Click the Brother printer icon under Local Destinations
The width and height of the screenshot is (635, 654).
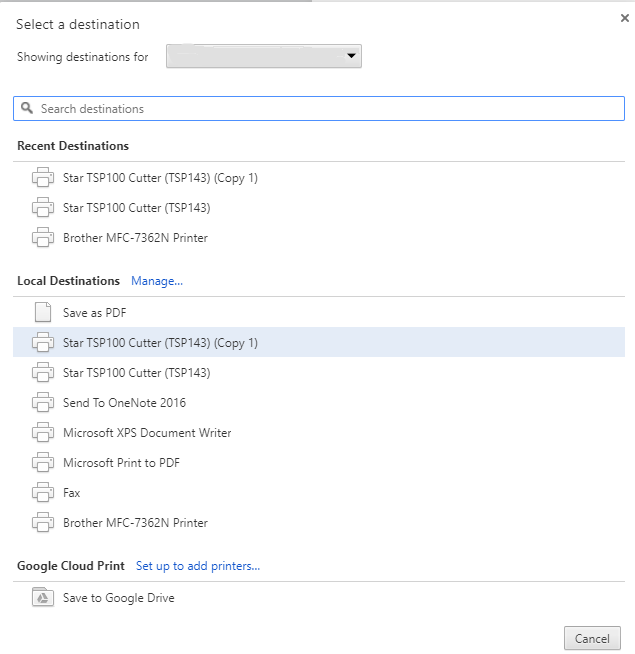tap(42, 523)
